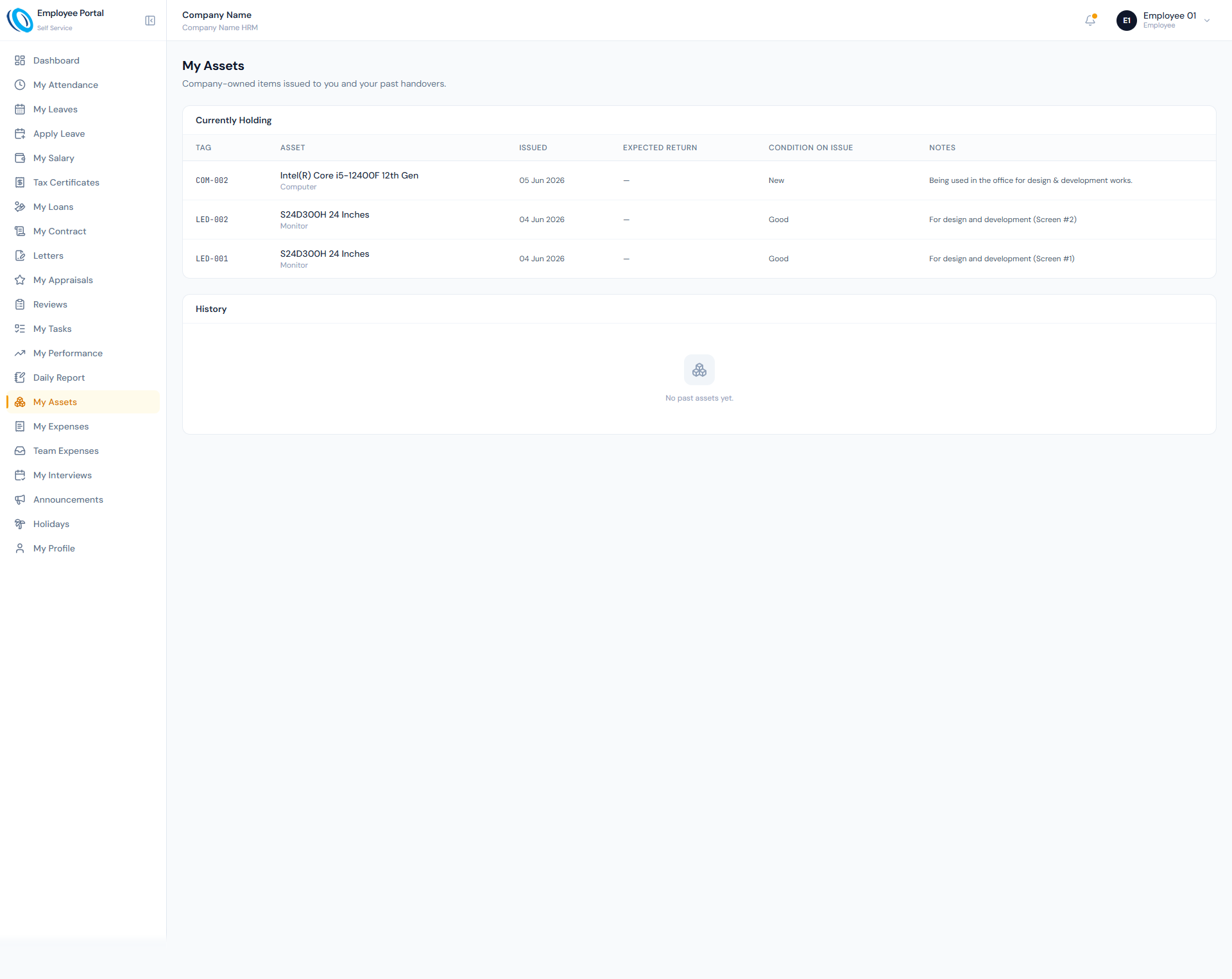Go to My Tasks
Viewport: 1232px width, 979px height.
pos(83,329)
